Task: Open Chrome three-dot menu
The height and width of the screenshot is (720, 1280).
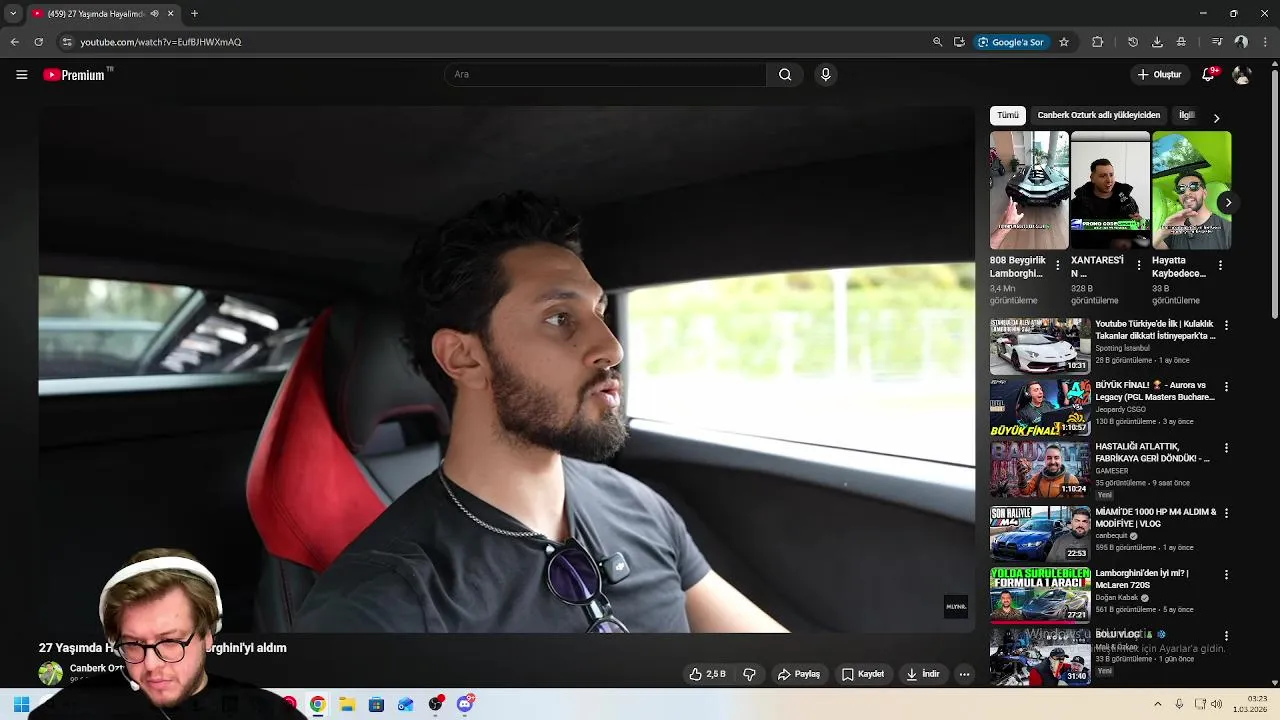Action: click(1264, 42)
